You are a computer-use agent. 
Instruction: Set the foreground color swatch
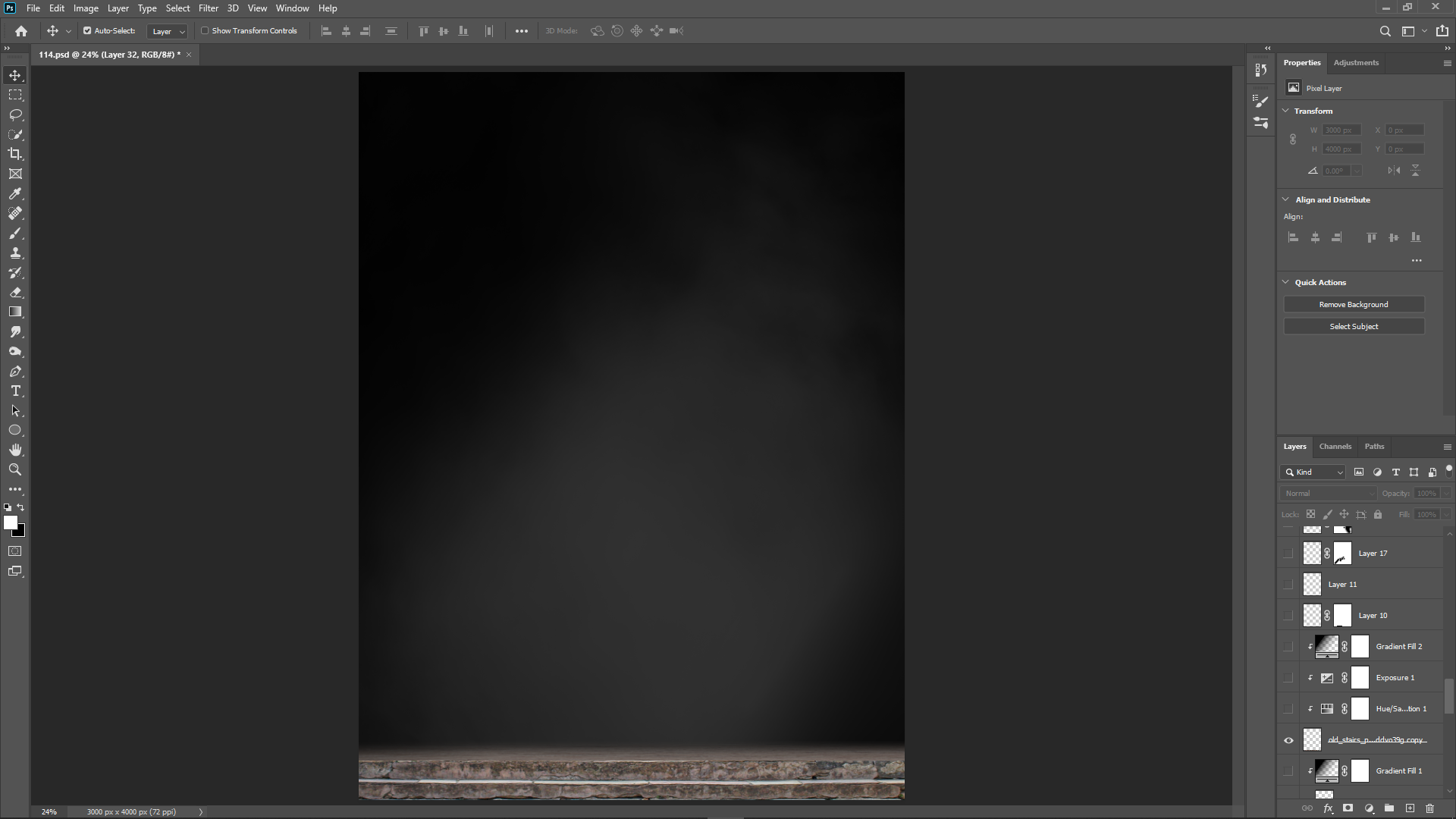coord(10,522)
